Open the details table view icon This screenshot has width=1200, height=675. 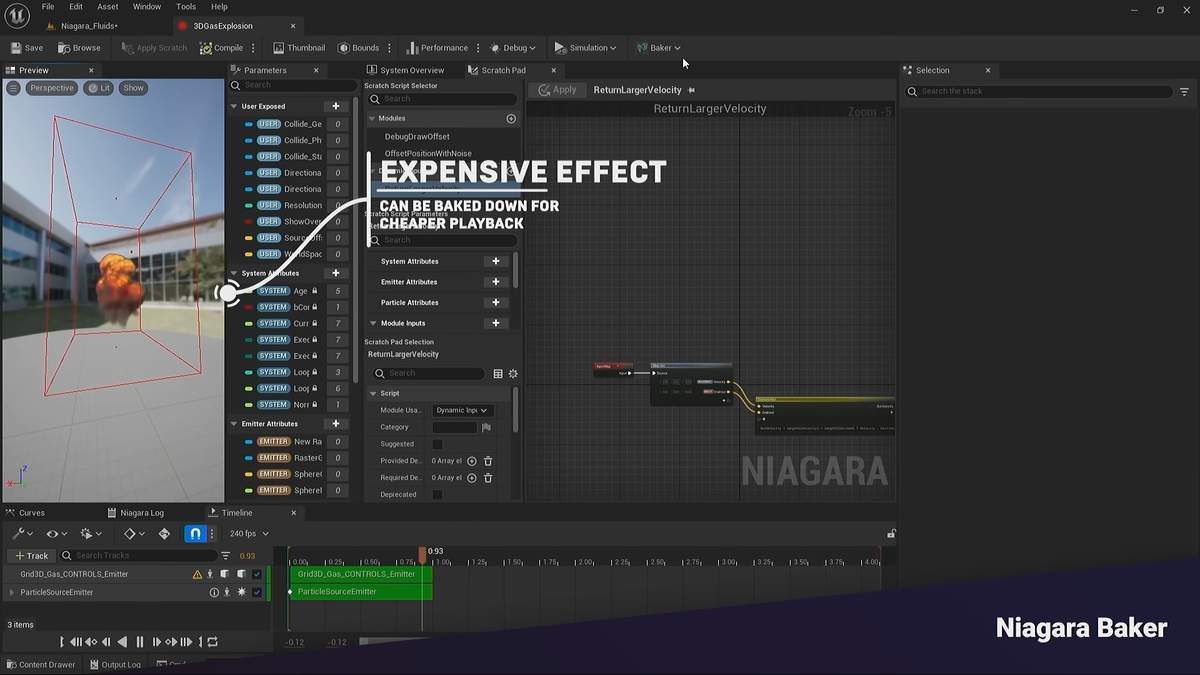(x=498, y=374)
